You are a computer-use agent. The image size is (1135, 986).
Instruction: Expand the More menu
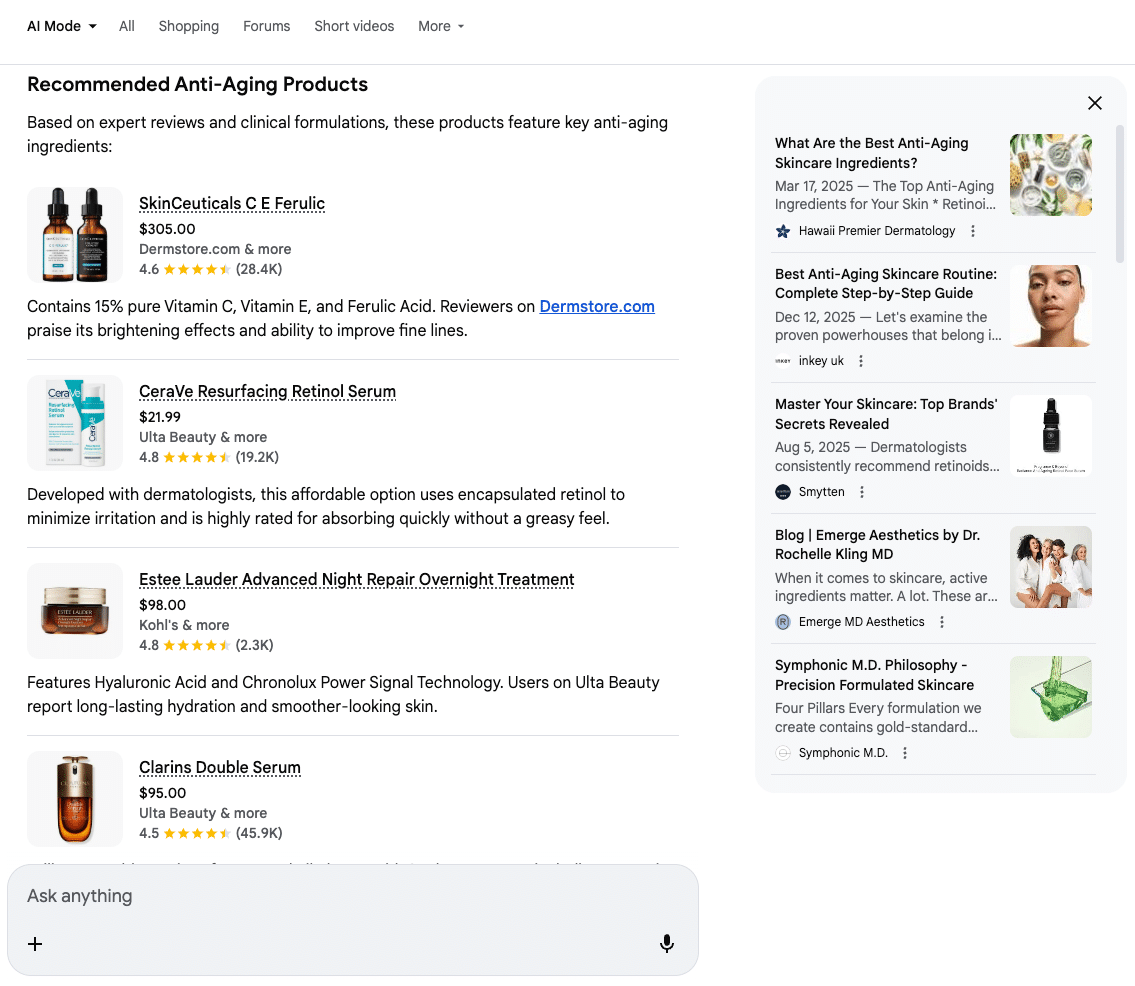click(x=441, y=26)
